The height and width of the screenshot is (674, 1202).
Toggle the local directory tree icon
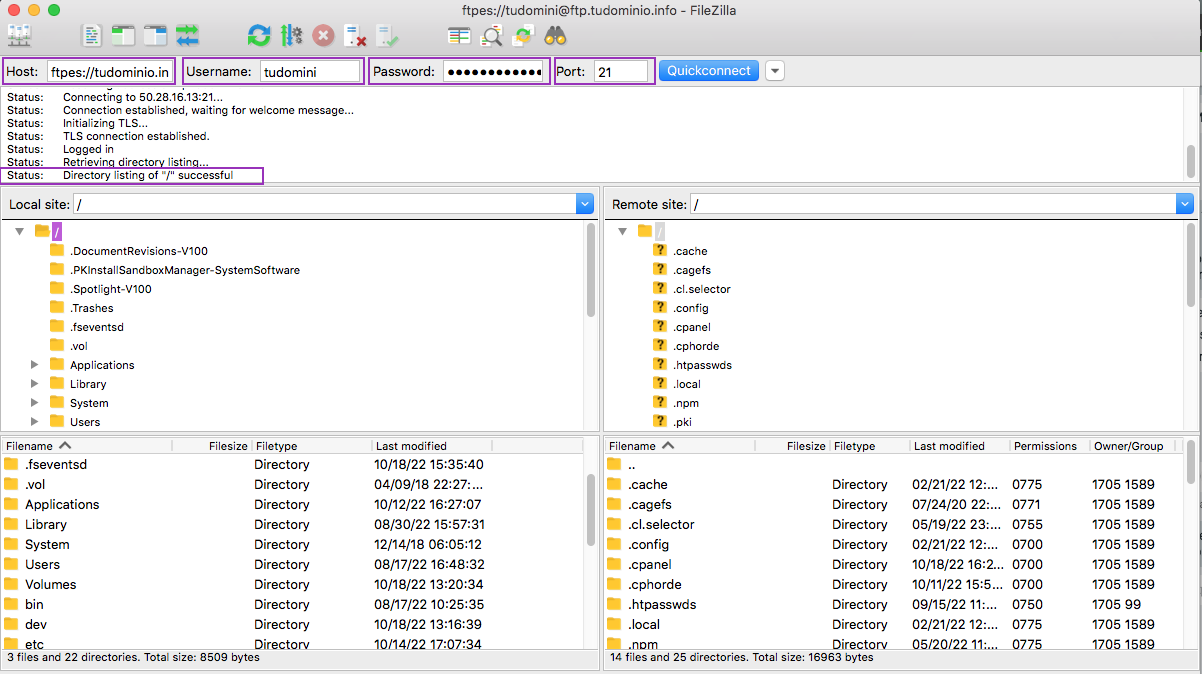[123, 36]
